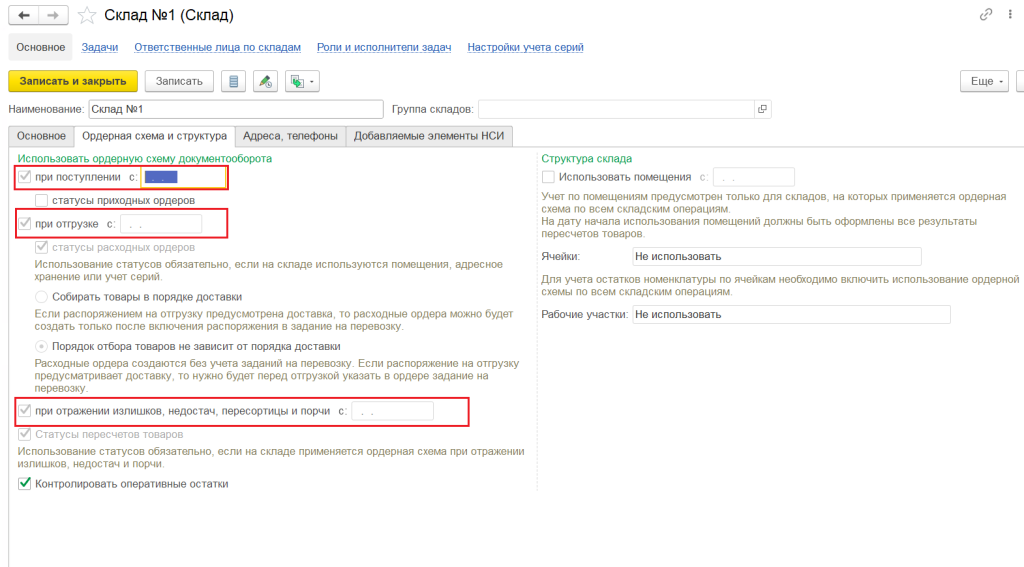
Task: Toggle Контролировать оперативные остатки checkbox
Action: (x=25, y=483)
